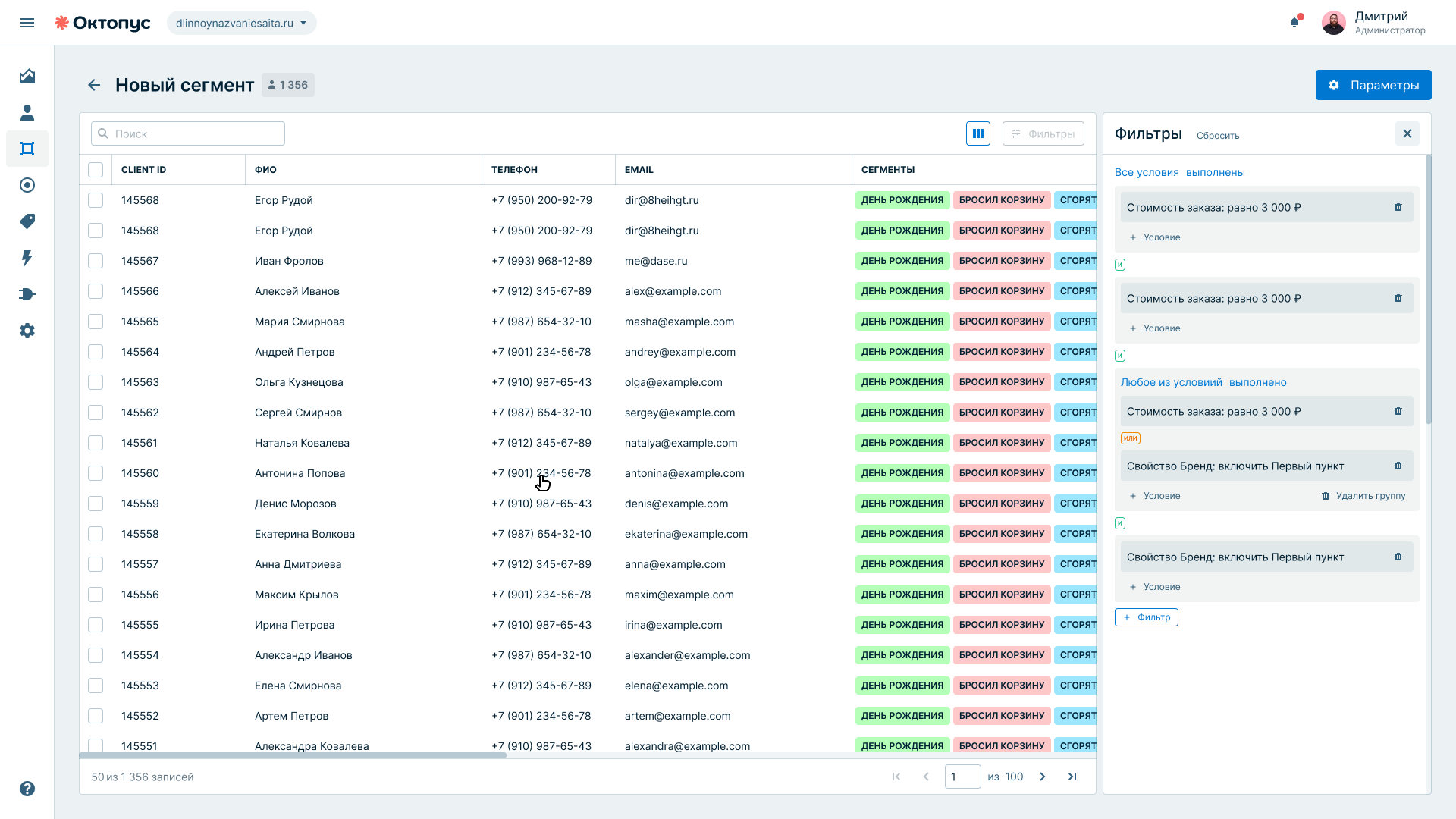Change the Любое из условий group selector
The width and height of the screenshot is (1456, 819).
tap(1172, 382)
